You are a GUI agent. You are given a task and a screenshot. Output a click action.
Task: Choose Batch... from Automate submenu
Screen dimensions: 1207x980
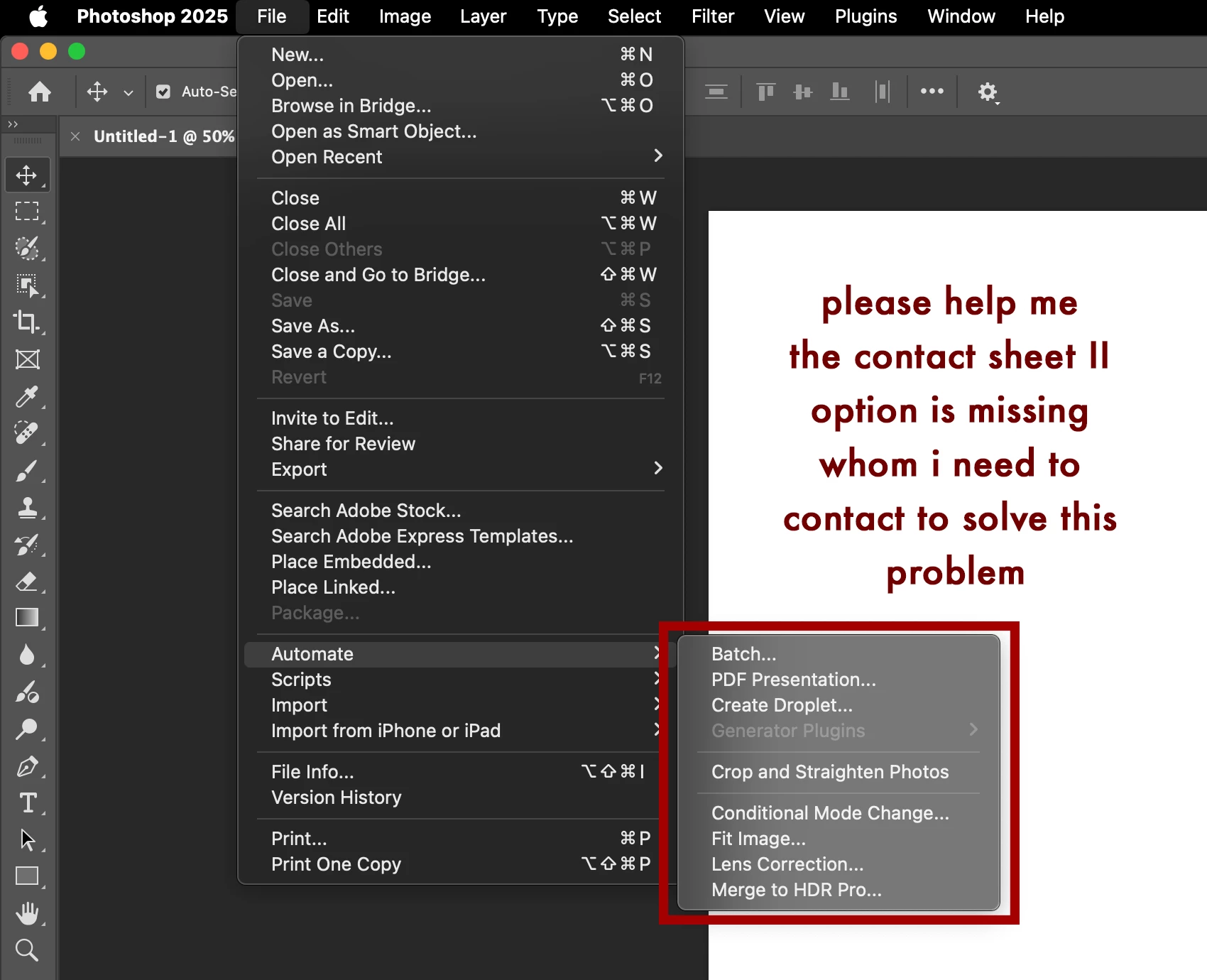(x=839, y=654)
